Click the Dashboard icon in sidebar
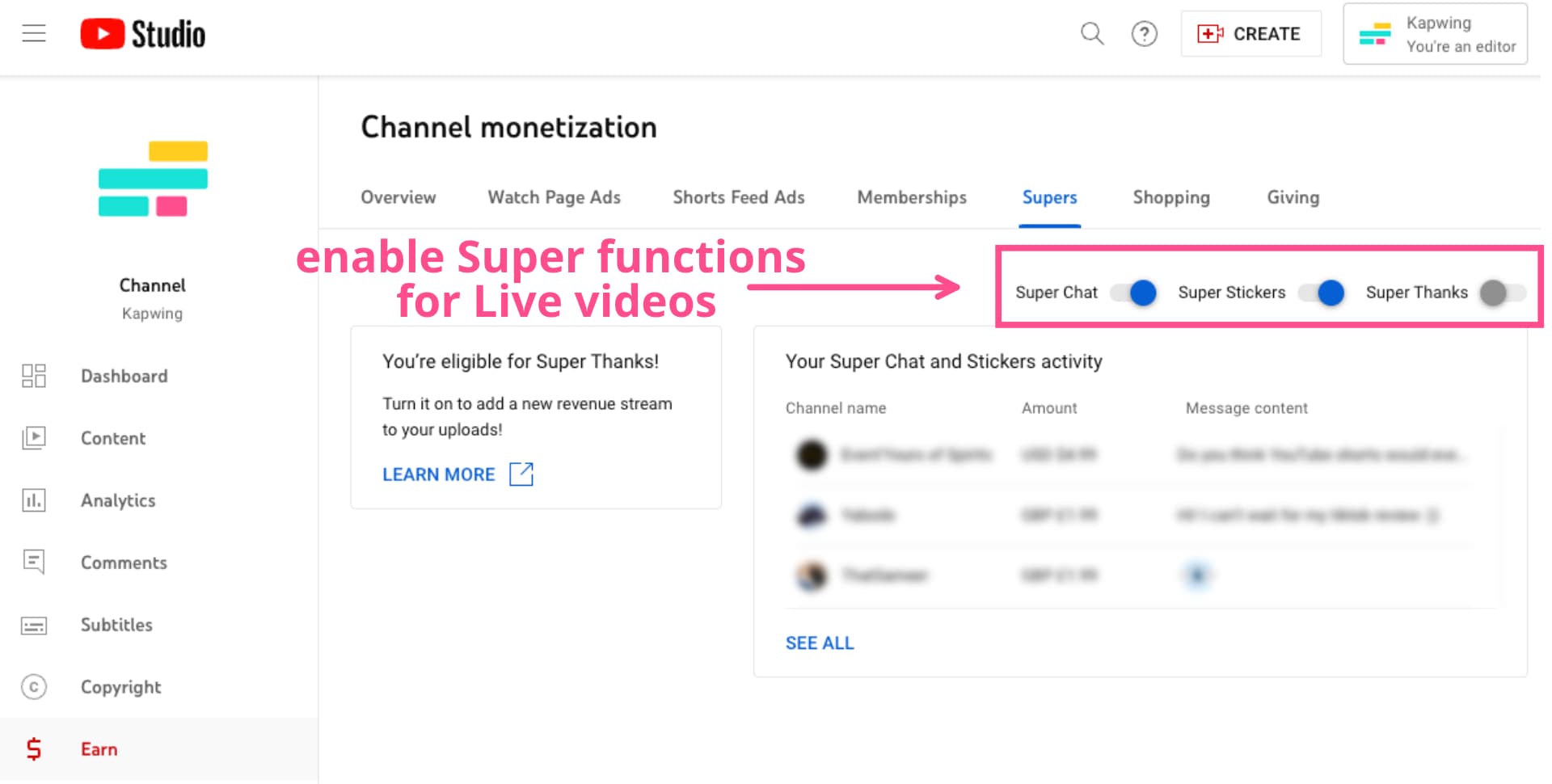Viewport: 1552px width, 784px height. (34, 376)
